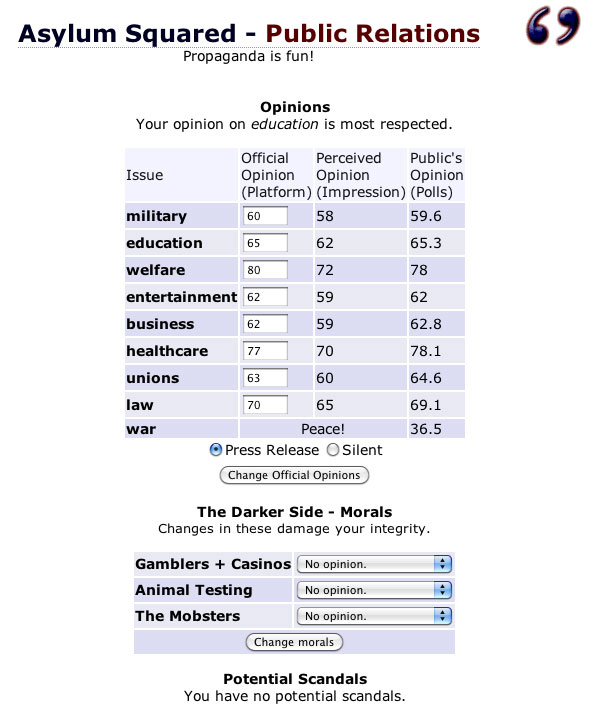Screen dimensions: 605x712
Task: Select the Silent radio button
Action: pos(334,450)
